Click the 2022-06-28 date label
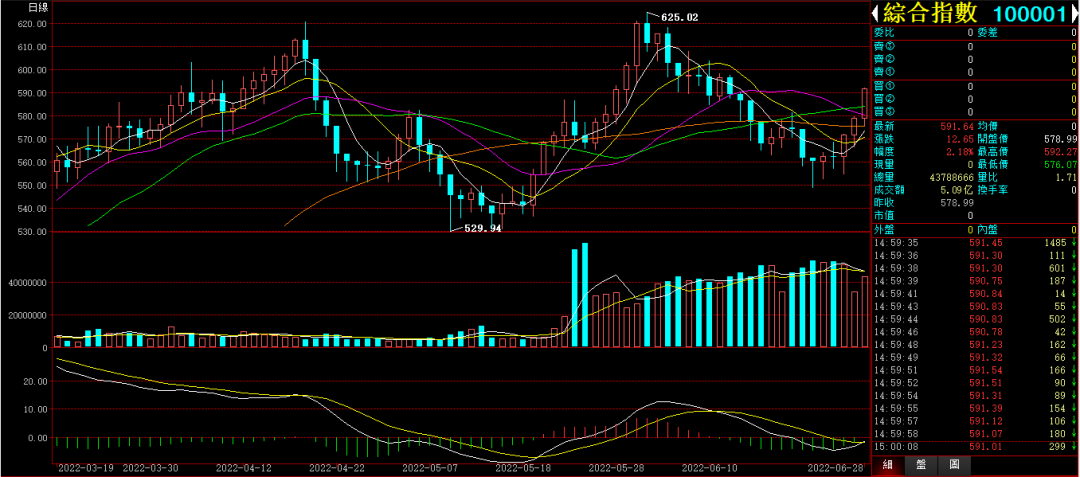Image resolution: width=1080 pixels, height=477 pixels. pyautogui.click(x=833, y=467)
